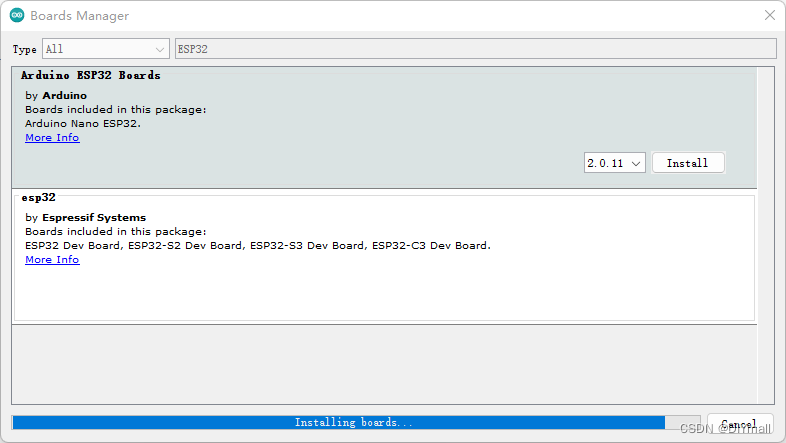Screen dimensions: 786x443
Task: Open the 2.0.11 version dropdown
Action: [x=615, y=163]
